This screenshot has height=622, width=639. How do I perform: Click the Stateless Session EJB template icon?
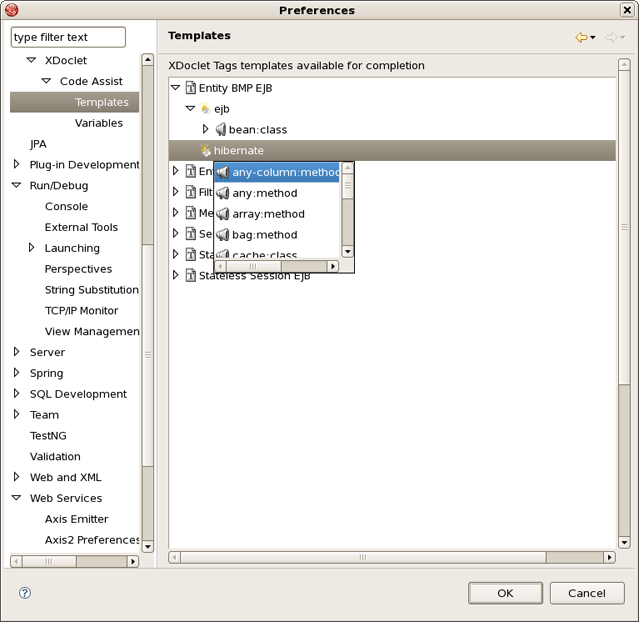(190, 275)
